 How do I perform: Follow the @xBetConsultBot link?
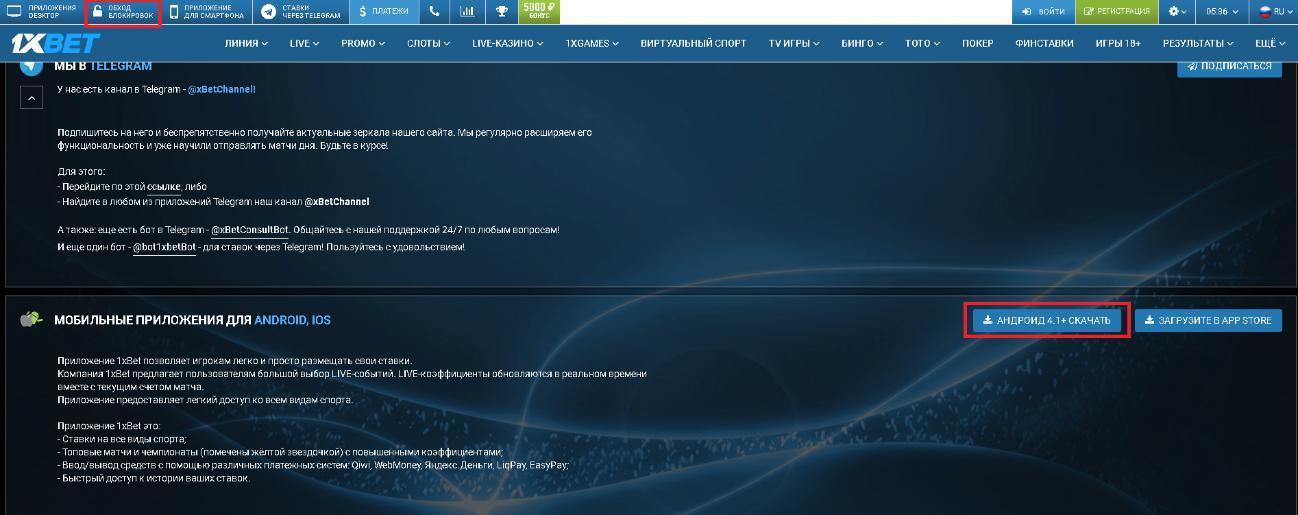[250, 230]
